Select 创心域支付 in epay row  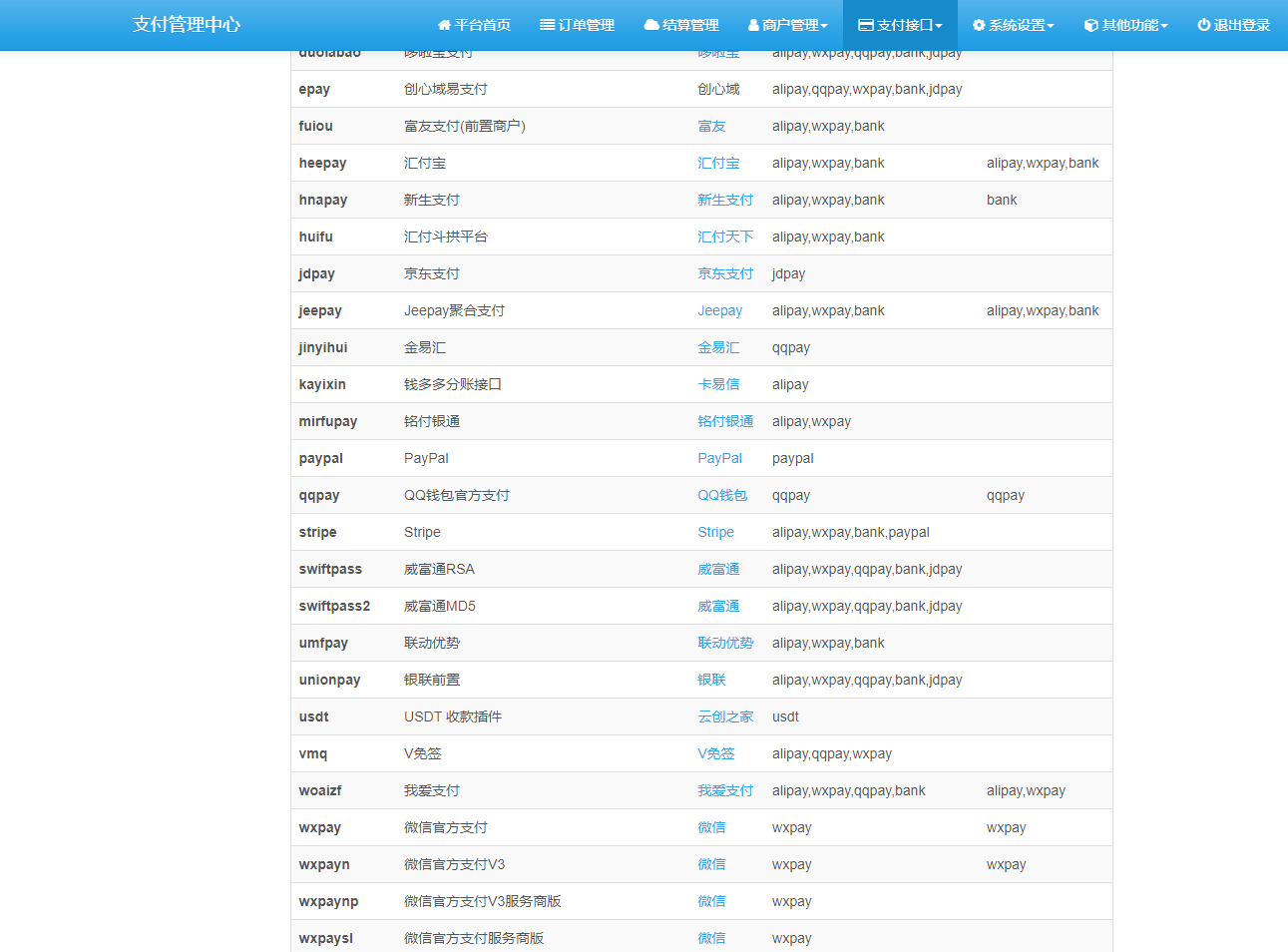click(446, 89)
